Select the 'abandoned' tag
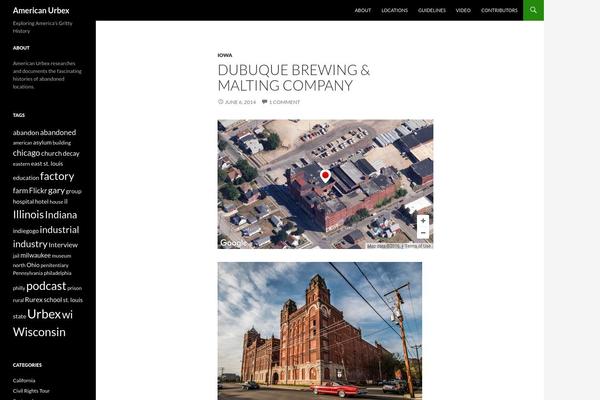This screenshot has height=400, width=600. tap(58, 132)
